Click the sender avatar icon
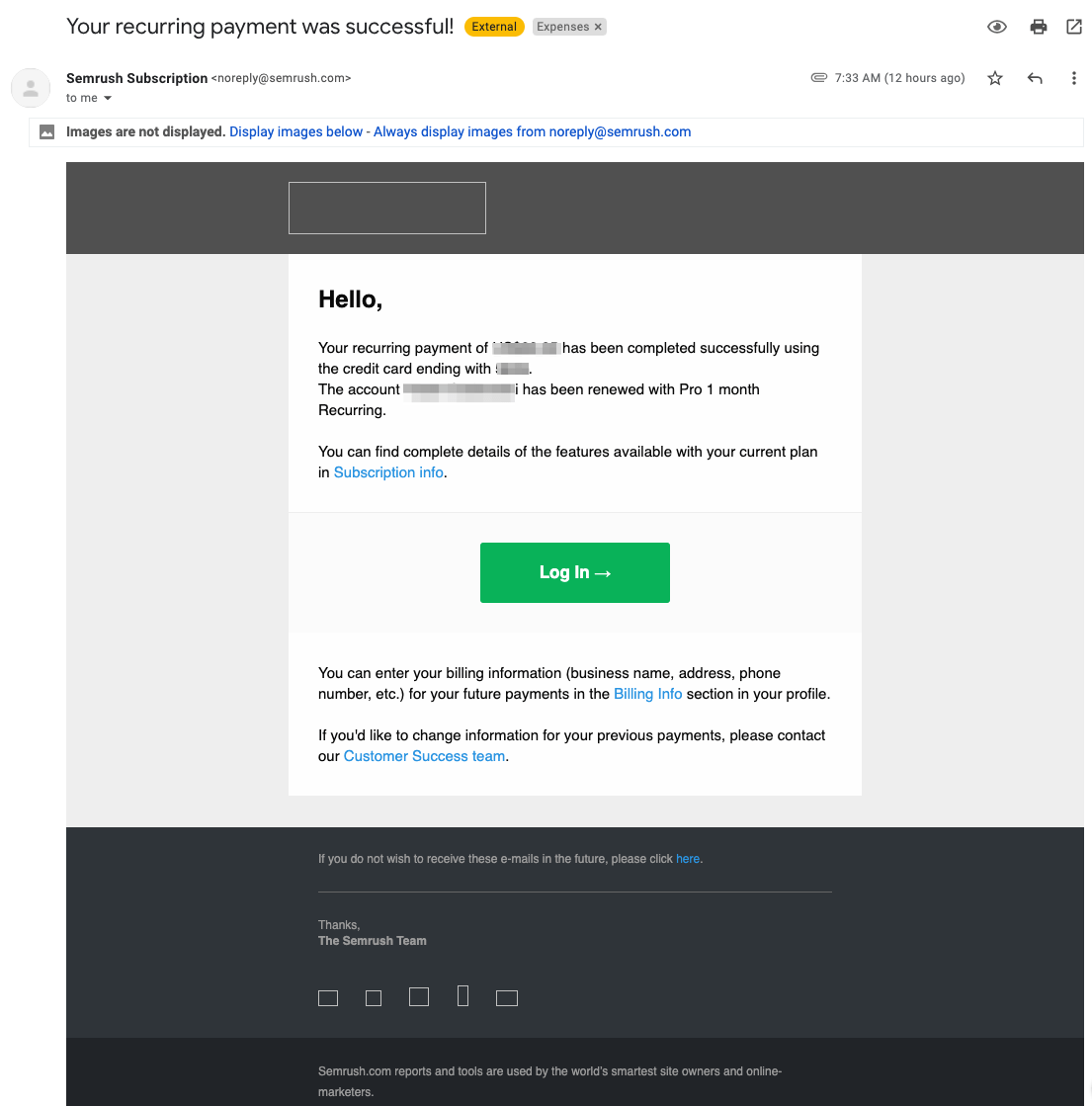The height and width of the screenshot is (1106, 1092). 31,88
